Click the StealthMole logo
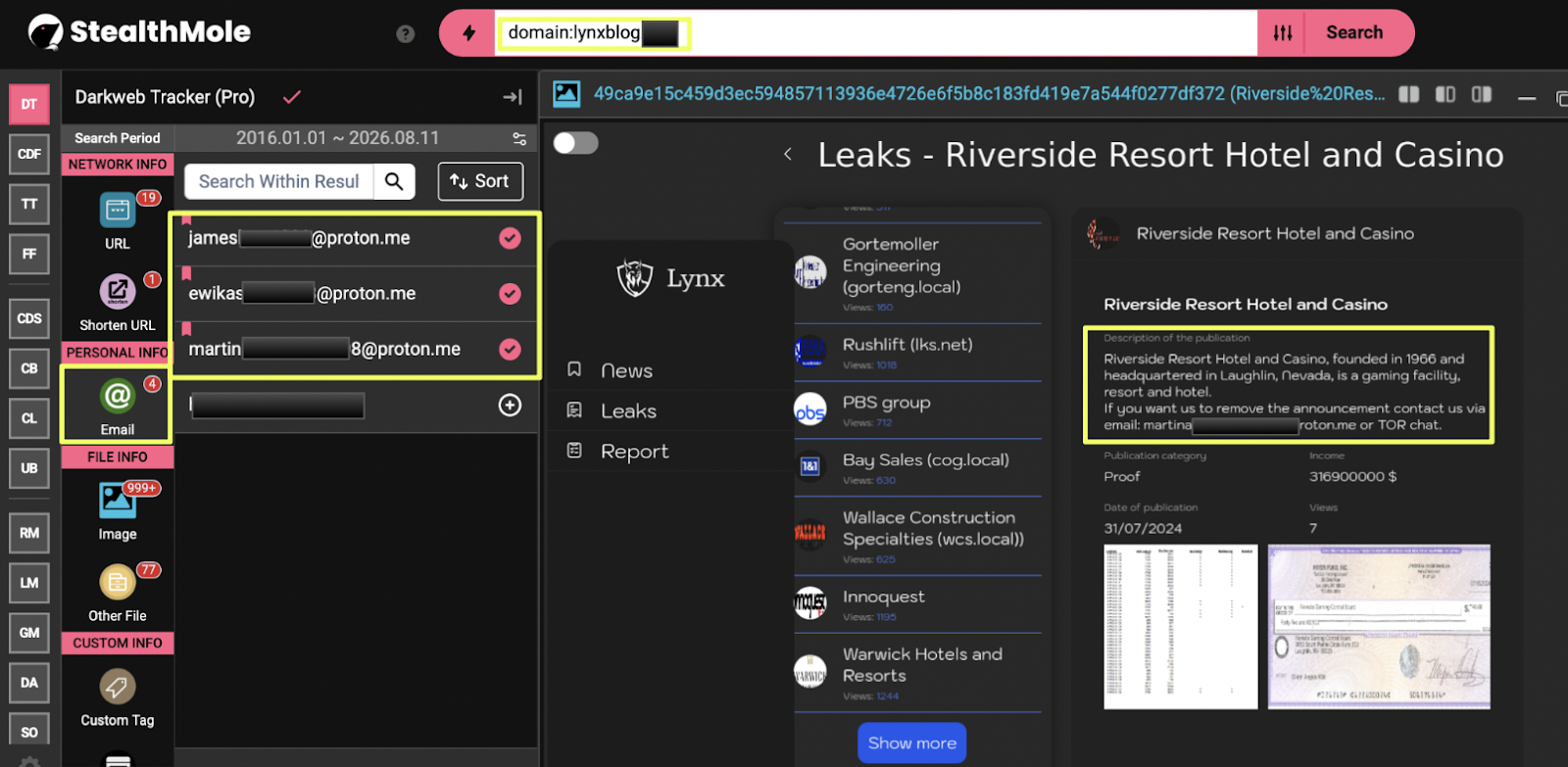The width and height of the screenshot is (1568, 767). 139,32
